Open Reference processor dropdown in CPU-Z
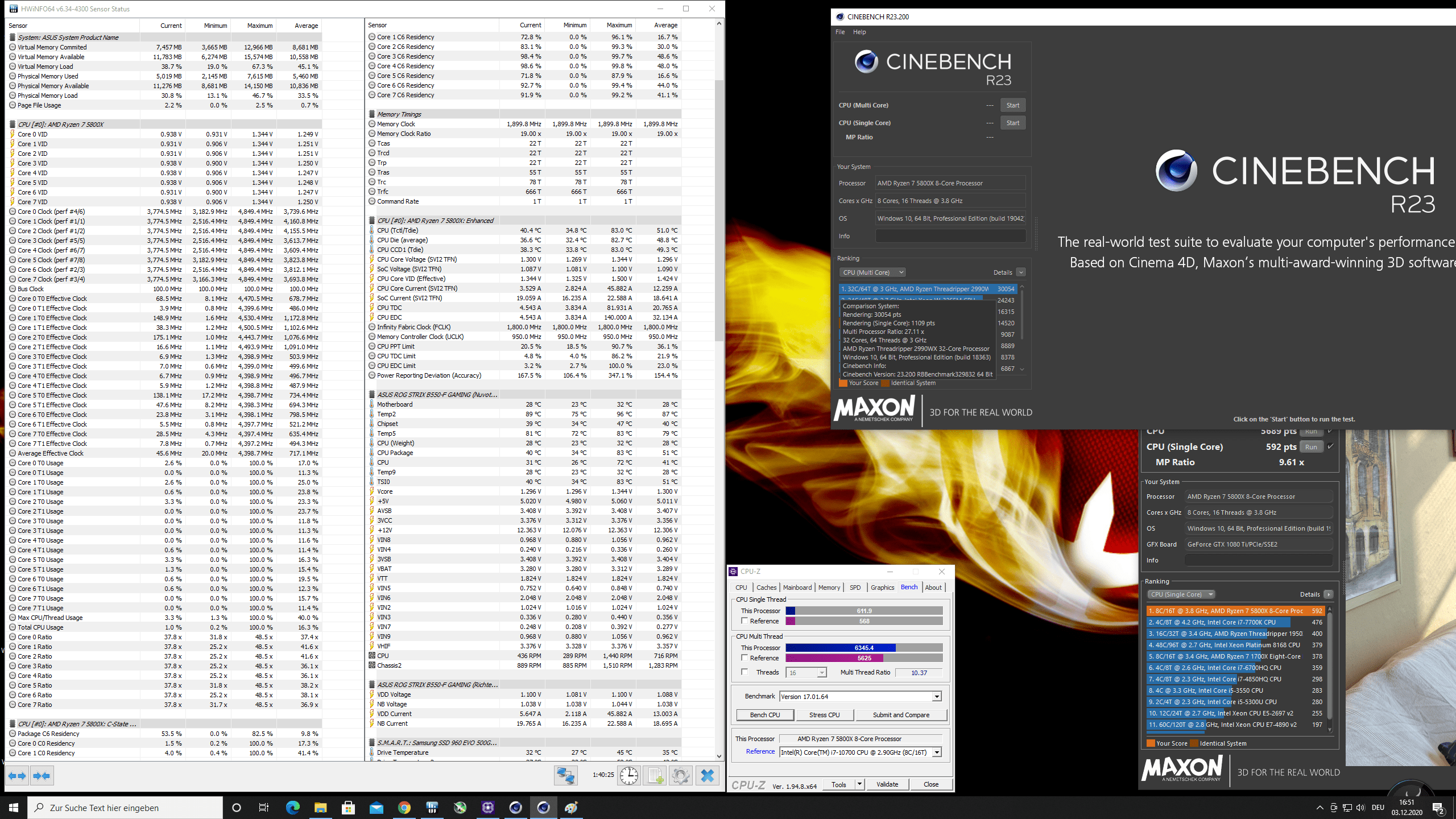 point(936,752)
